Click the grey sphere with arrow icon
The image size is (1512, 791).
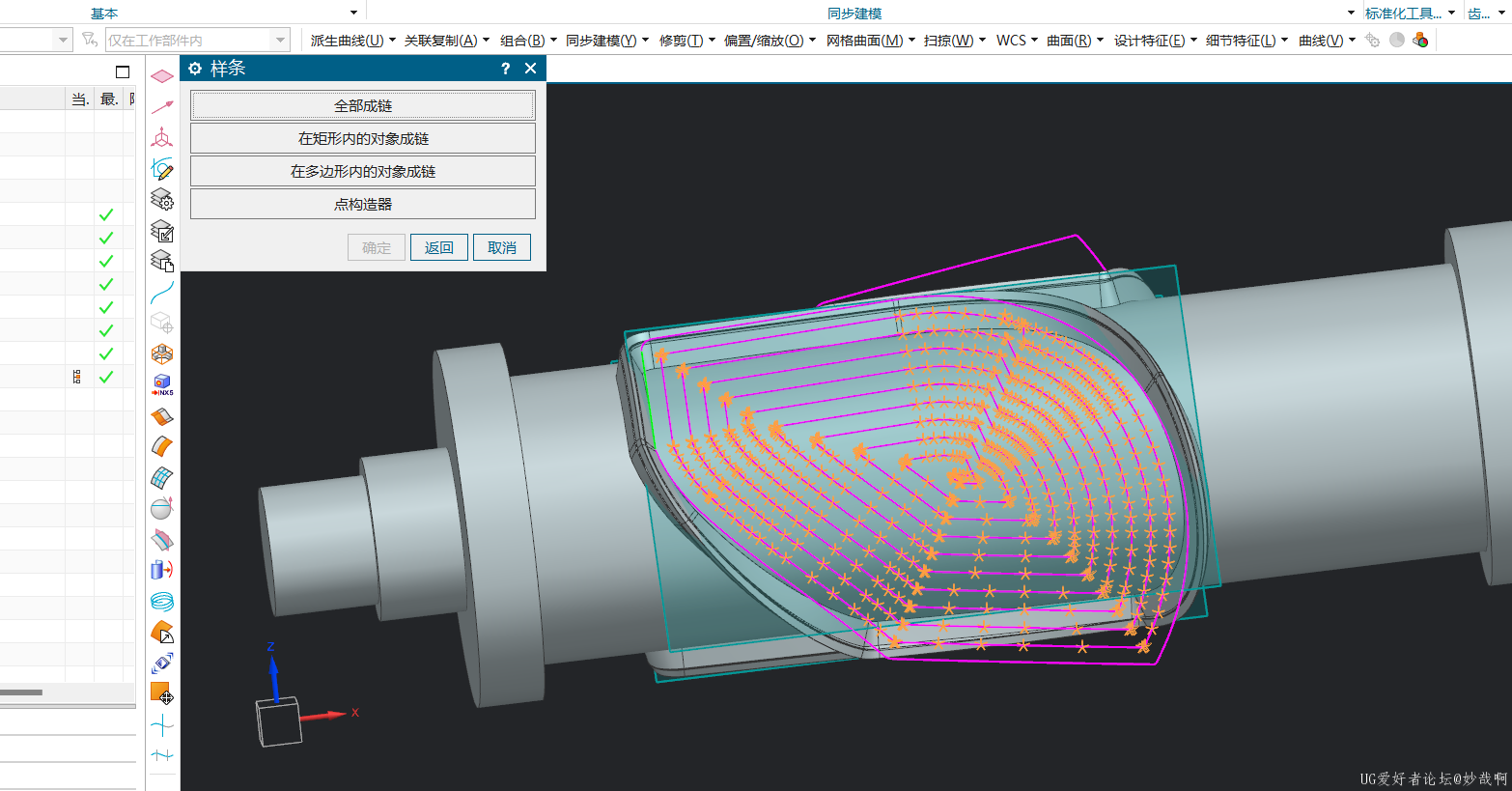click(162, 508)
